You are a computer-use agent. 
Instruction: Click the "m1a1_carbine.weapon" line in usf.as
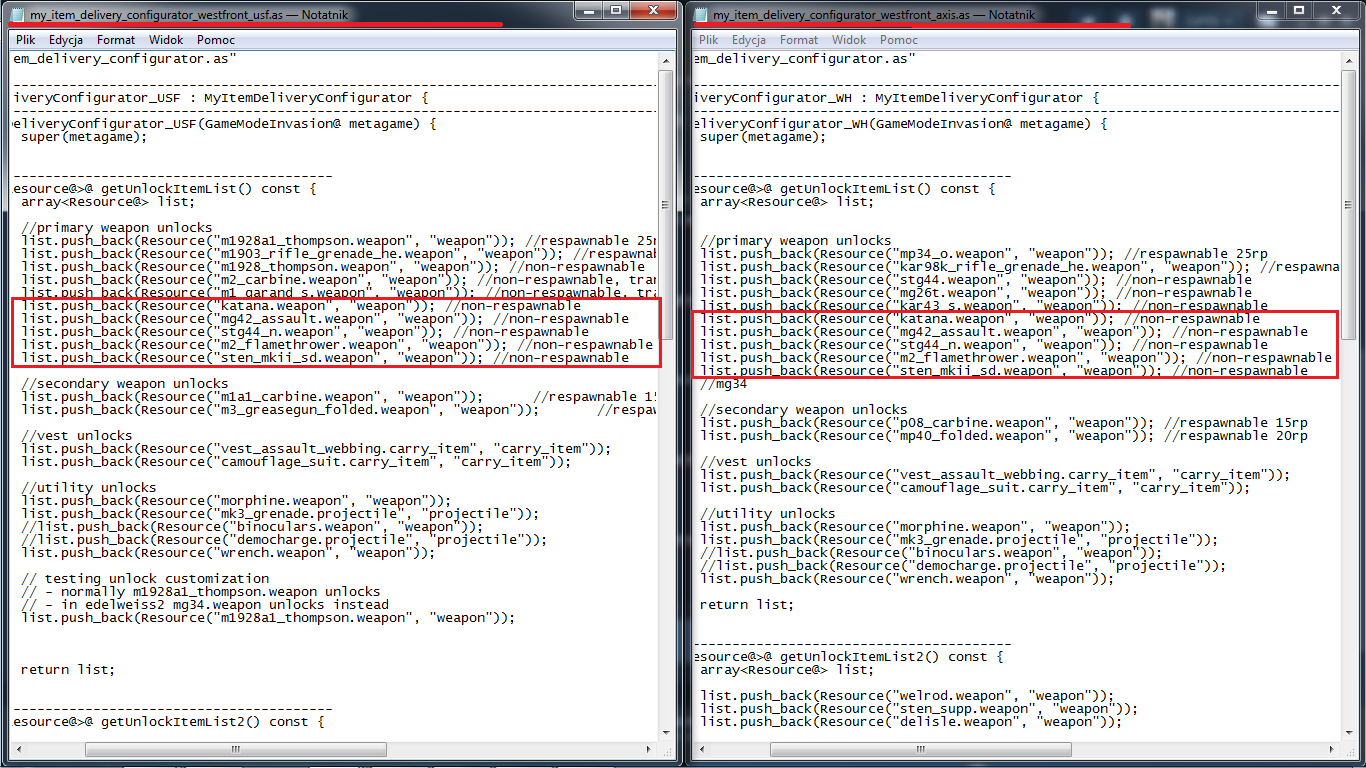339,397
